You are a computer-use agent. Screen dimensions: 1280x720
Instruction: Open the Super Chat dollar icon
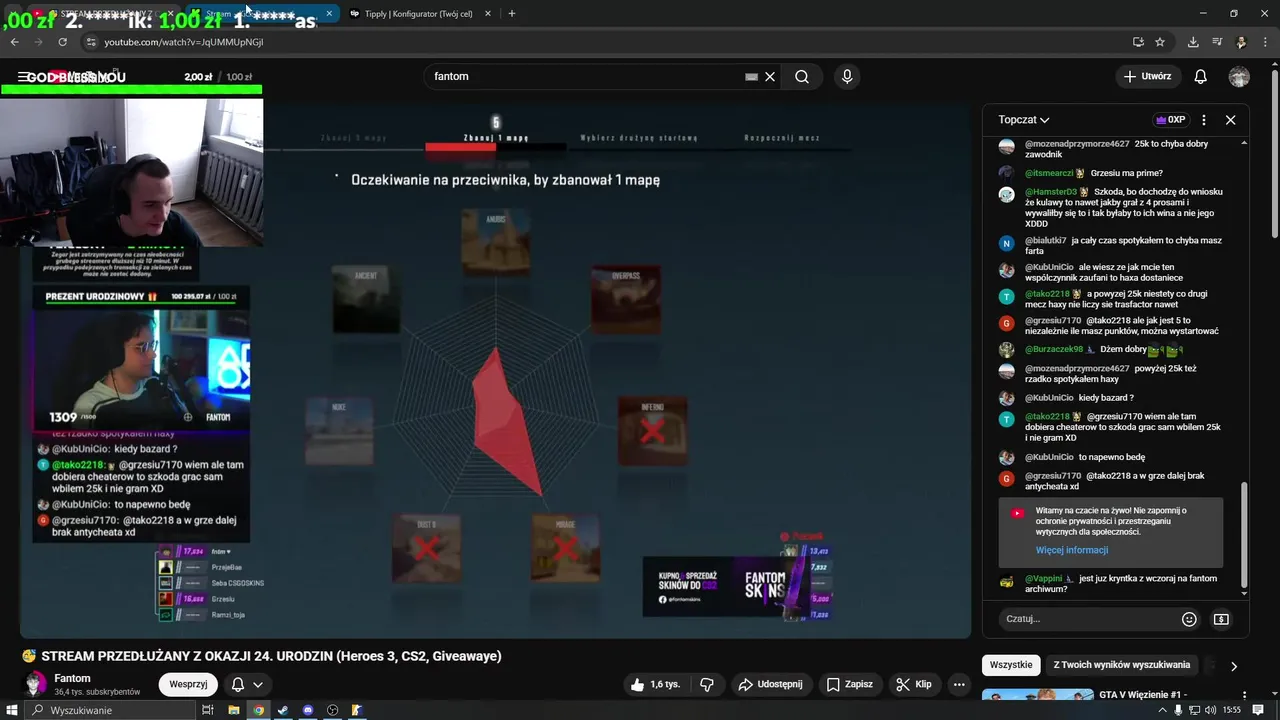pyautogui.click(x=1221, y=619)
